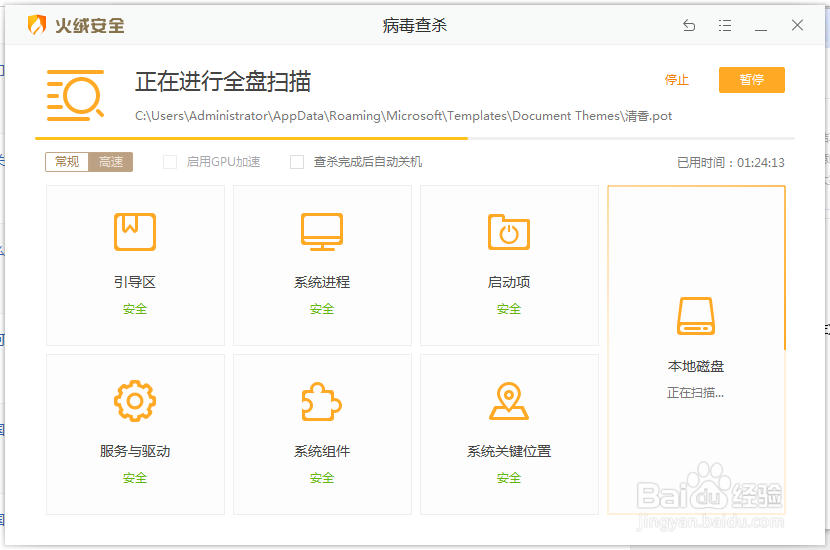This screenshot has width=830, height=550.
Task: Click the 正在扫描... status text
Action: coord(696,393)
